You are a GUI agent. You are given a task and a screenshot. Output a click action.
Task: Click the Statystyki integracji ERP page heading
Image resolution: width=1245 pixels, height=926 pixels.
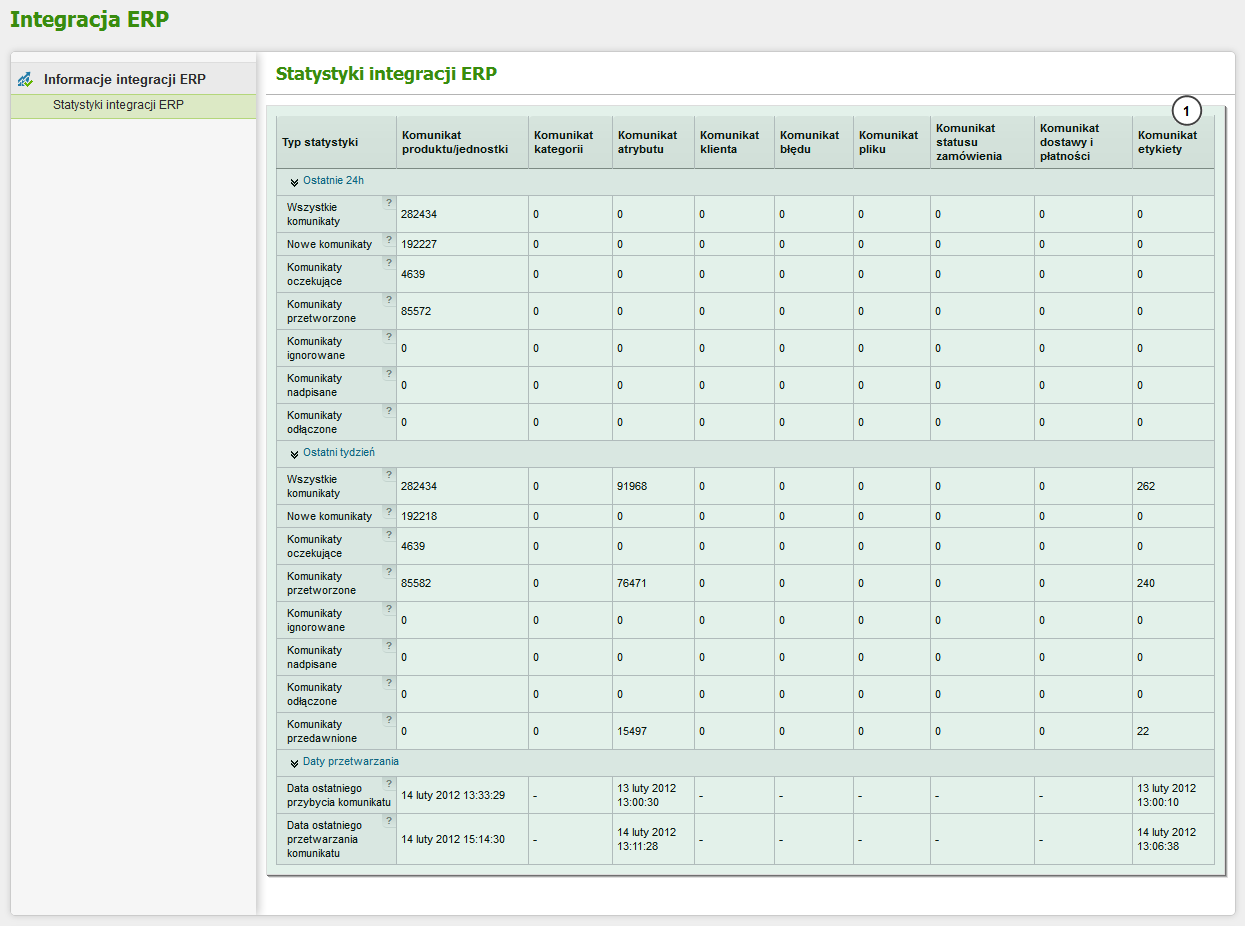(x=386, y=73)
